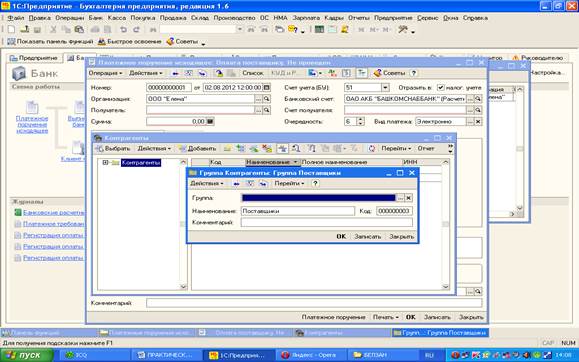Click the magnifier next to Организация field
Image resolution: width=579 pixels, height=362 pixels.
point(267,99)
